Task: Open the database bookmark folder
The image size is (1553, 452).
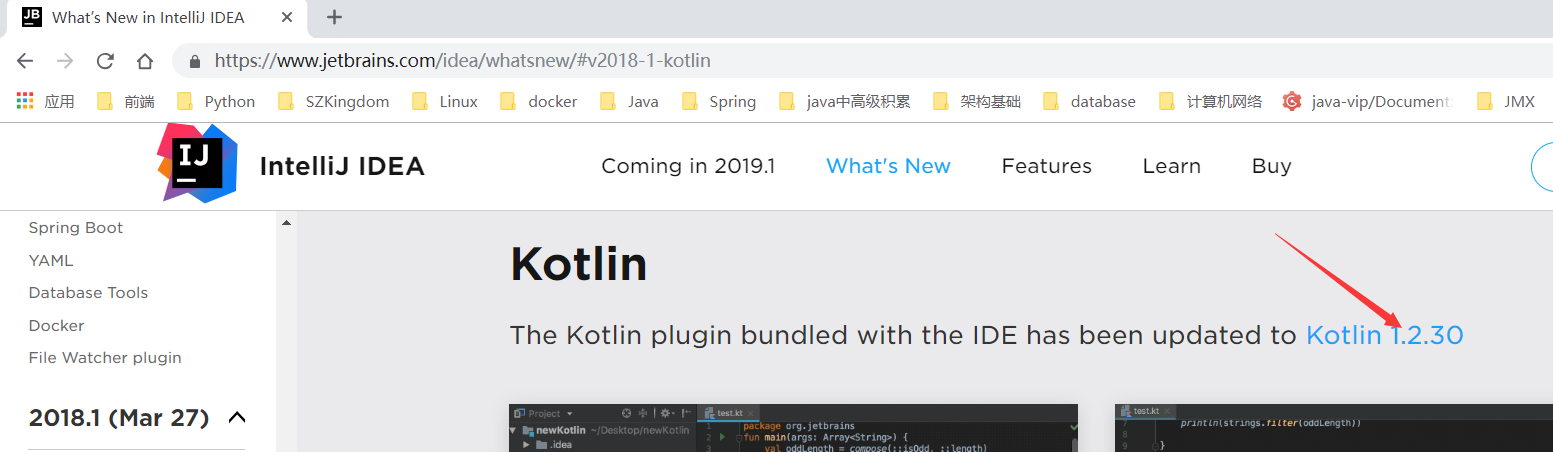Action: tap(1089, 101)
